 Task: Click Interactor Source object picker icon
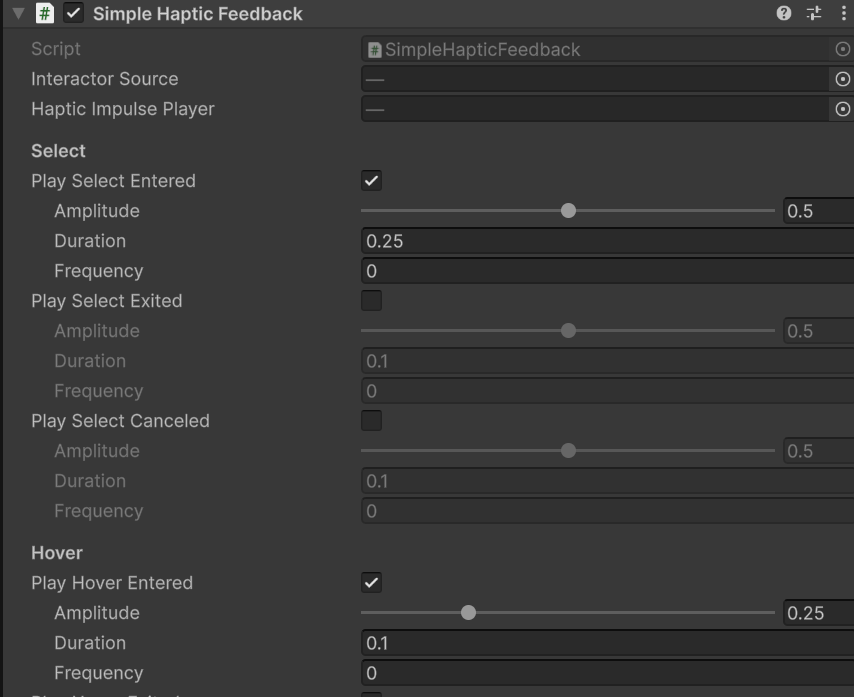click(x=842, y=80)
